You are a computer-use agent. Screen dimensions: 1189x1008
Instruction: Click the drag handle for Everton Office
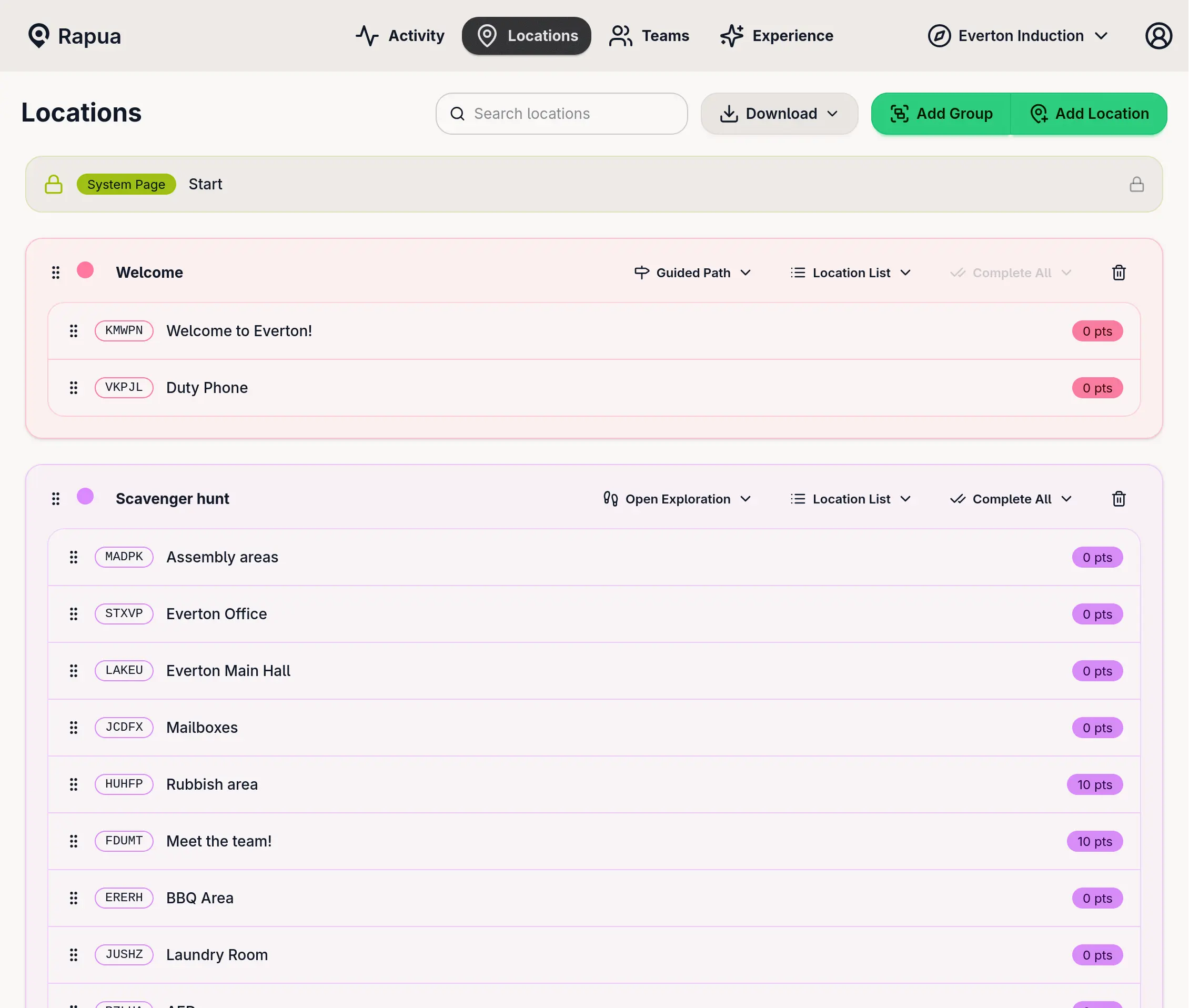[74, 614]
